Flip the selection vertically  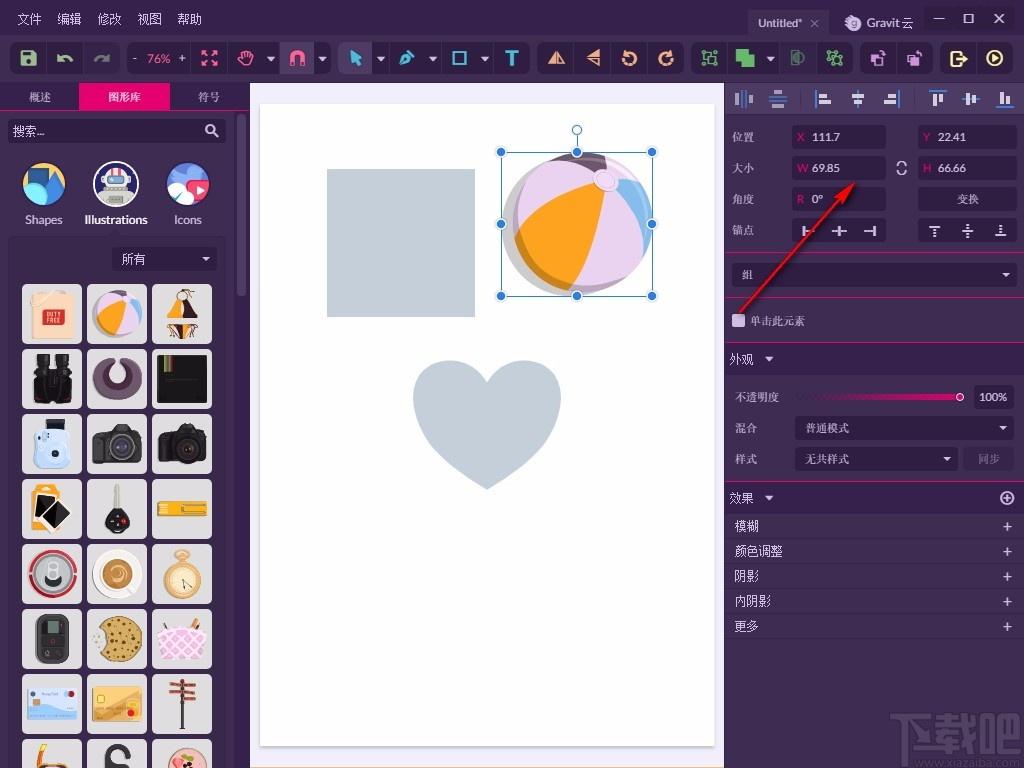tap(593, 58)
